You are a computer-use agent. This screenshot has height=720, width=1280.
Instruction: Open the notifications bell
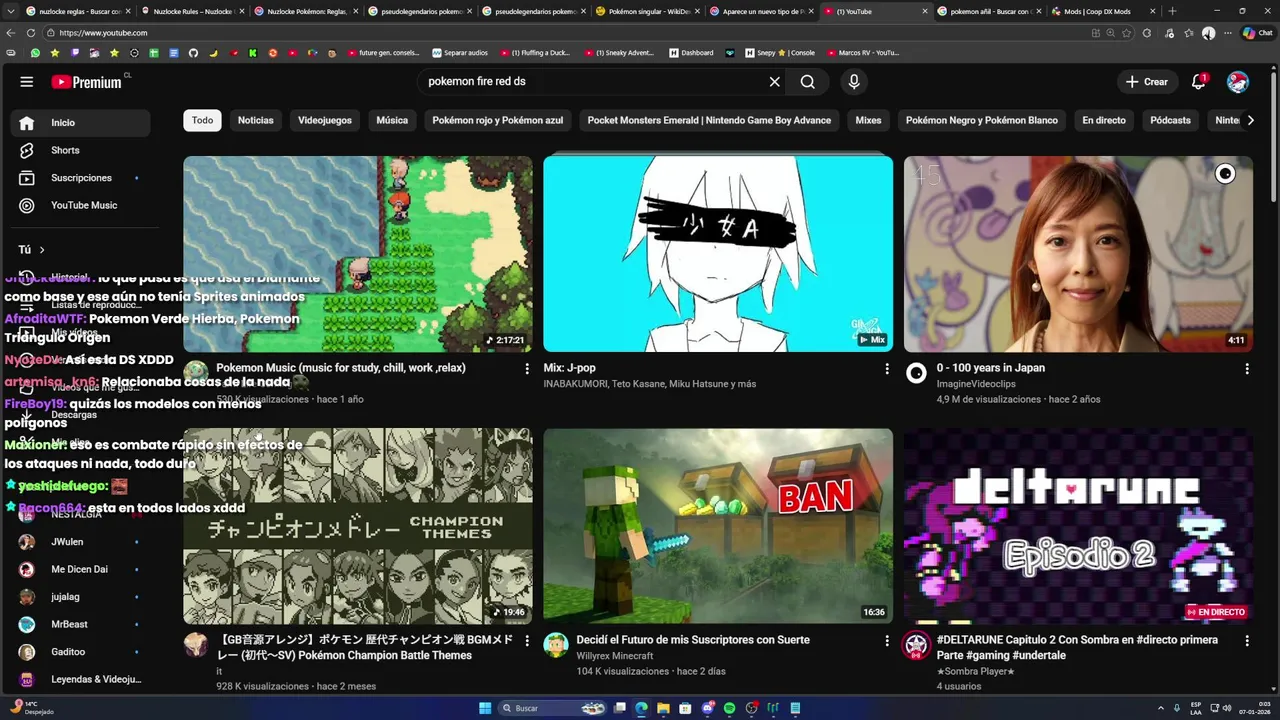coord(1199,82)
